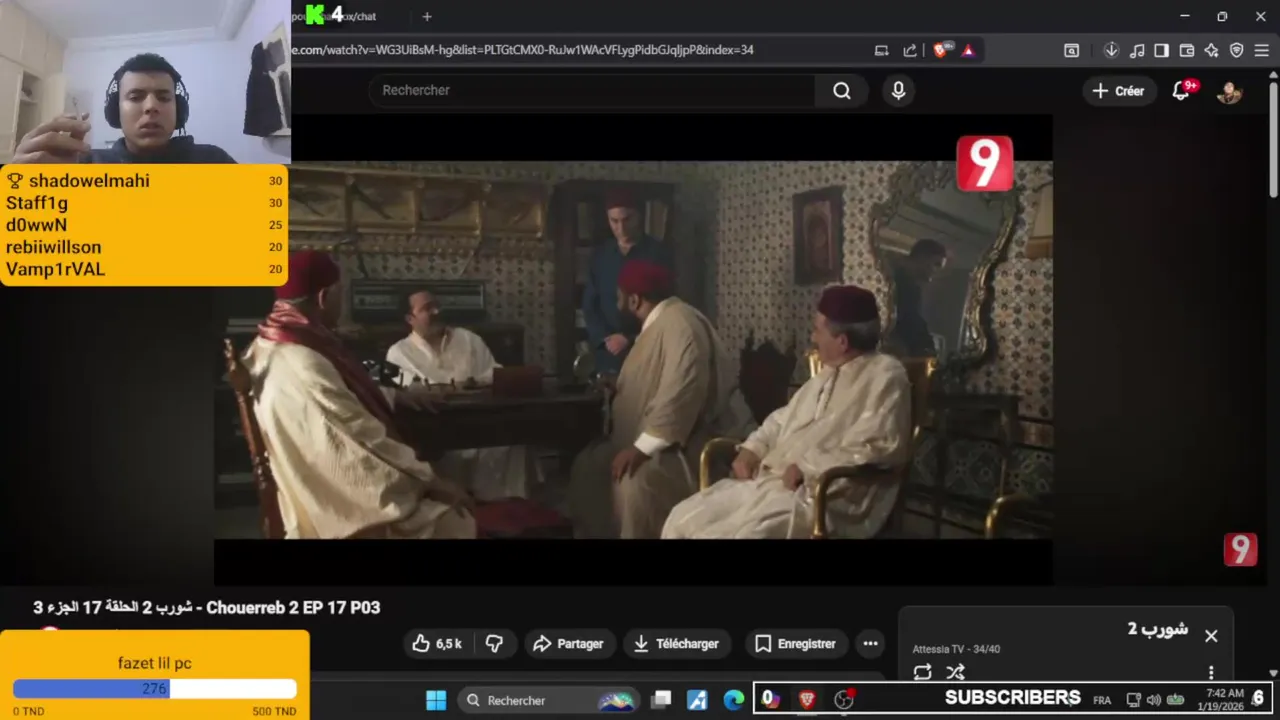
Task: Open the network tray icon
Action: click(1133, 700)
